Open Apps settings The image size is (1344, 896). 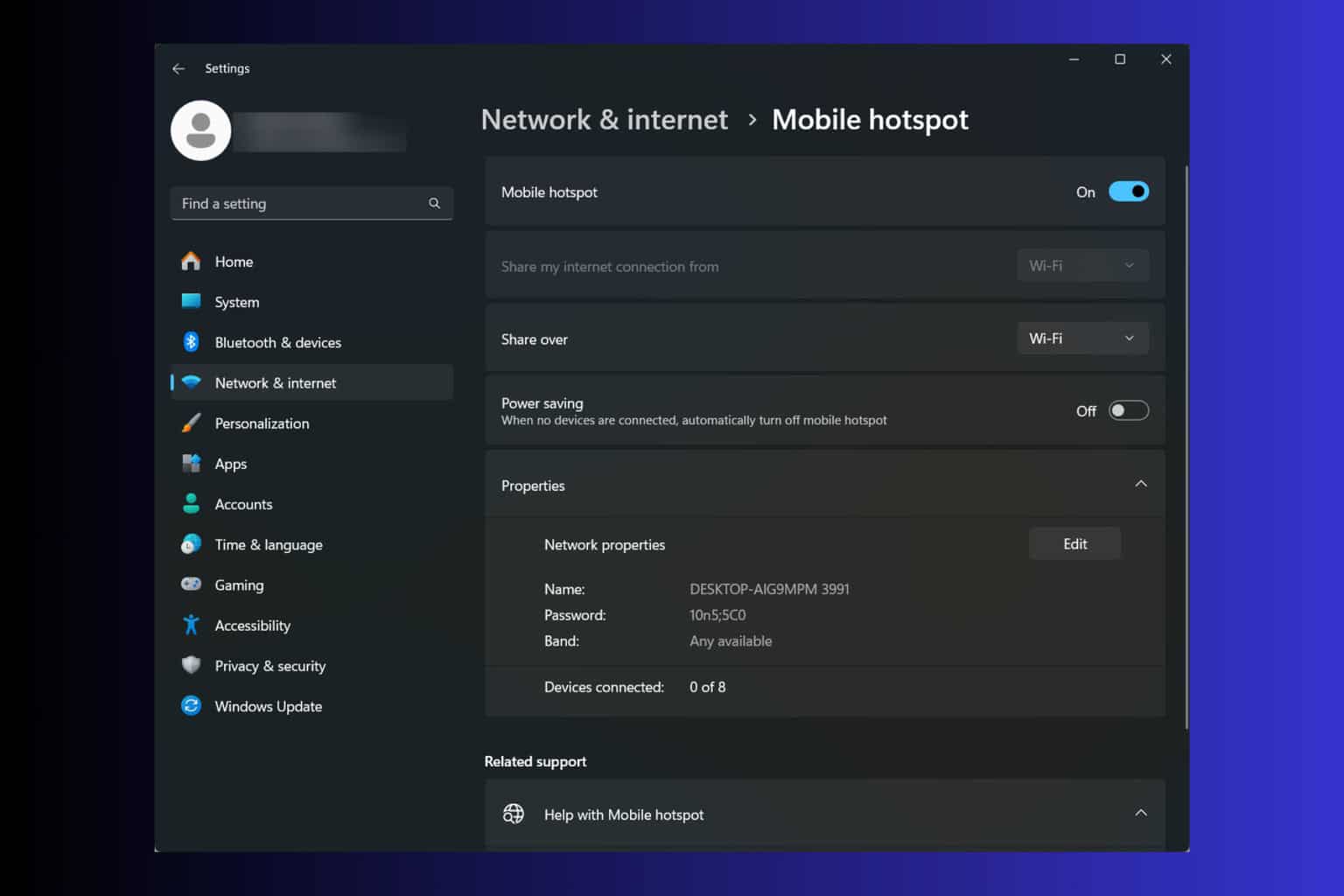pos(312,464)
